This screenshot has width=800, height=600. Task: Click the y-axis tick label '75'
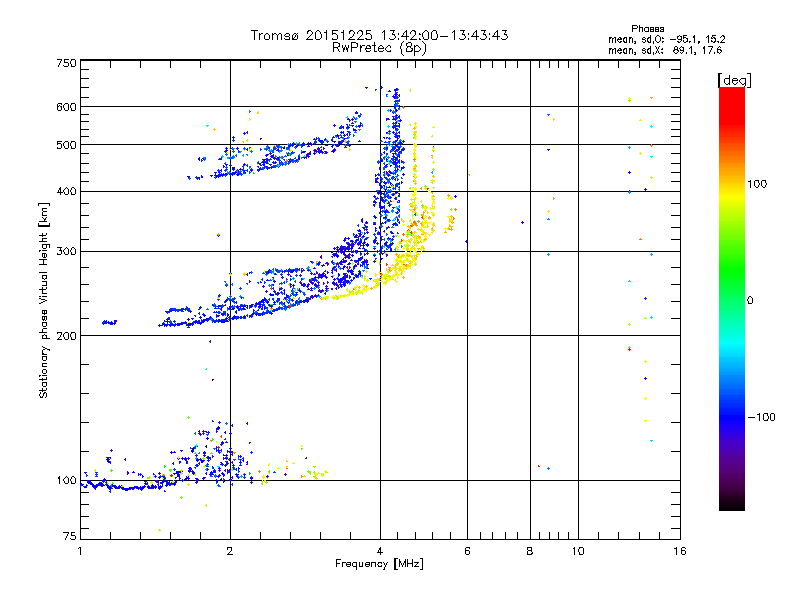tap(70, 536)
